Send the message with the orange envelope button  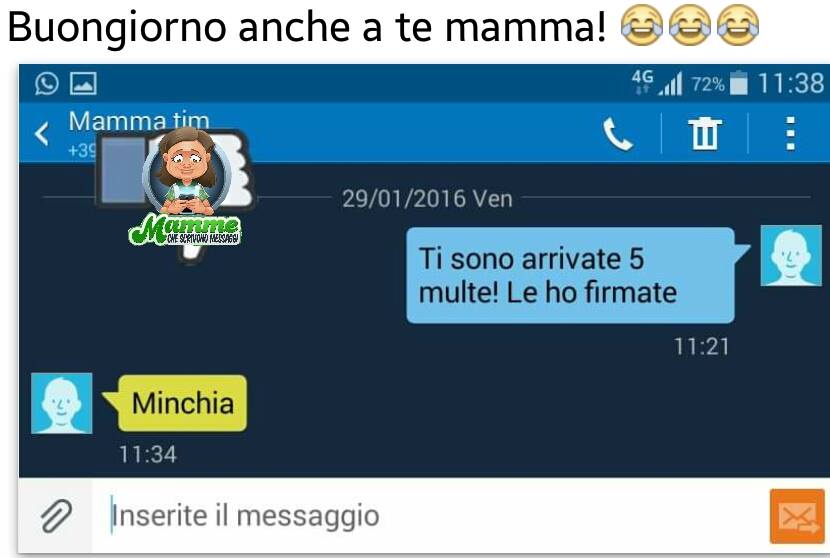tap(797, 517)
